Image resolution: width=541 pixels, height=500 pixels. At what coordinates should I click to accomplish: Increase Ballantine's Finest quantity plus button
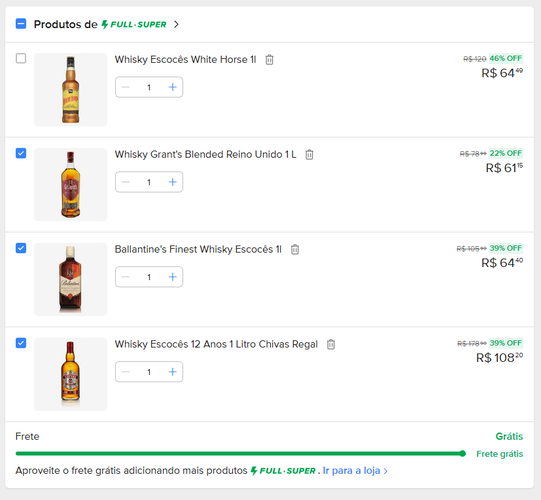[x=173, y=277]
